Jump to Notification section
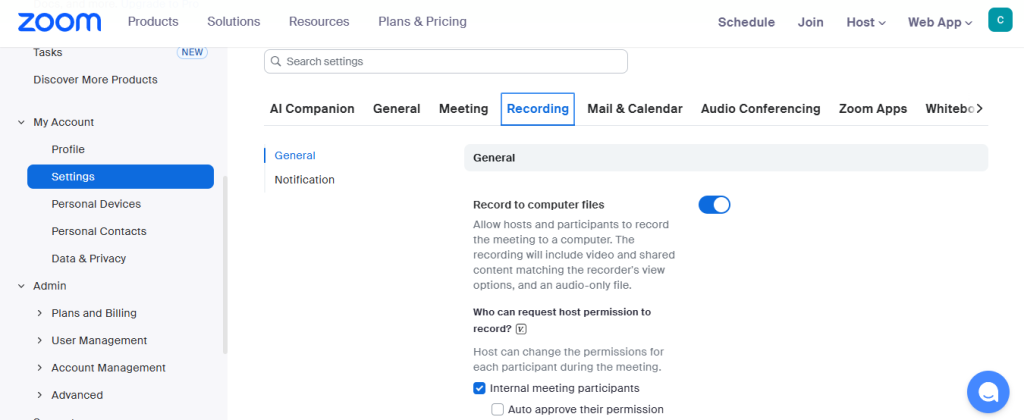Viewport: 1024px width, 420px height. (x=304, y=180)
